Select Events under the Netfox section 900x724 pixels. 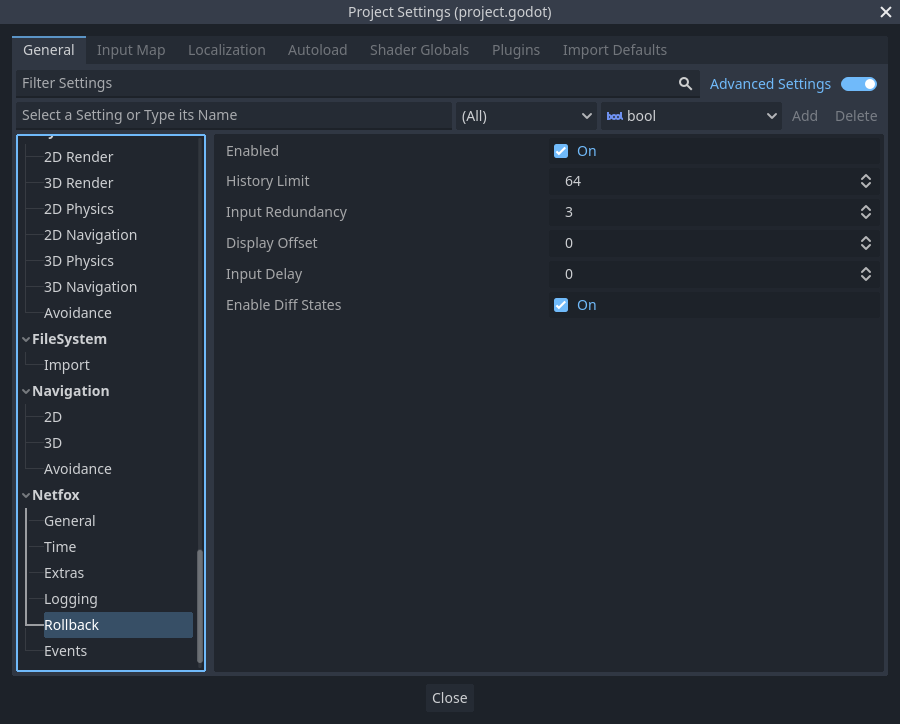(65, 650)
